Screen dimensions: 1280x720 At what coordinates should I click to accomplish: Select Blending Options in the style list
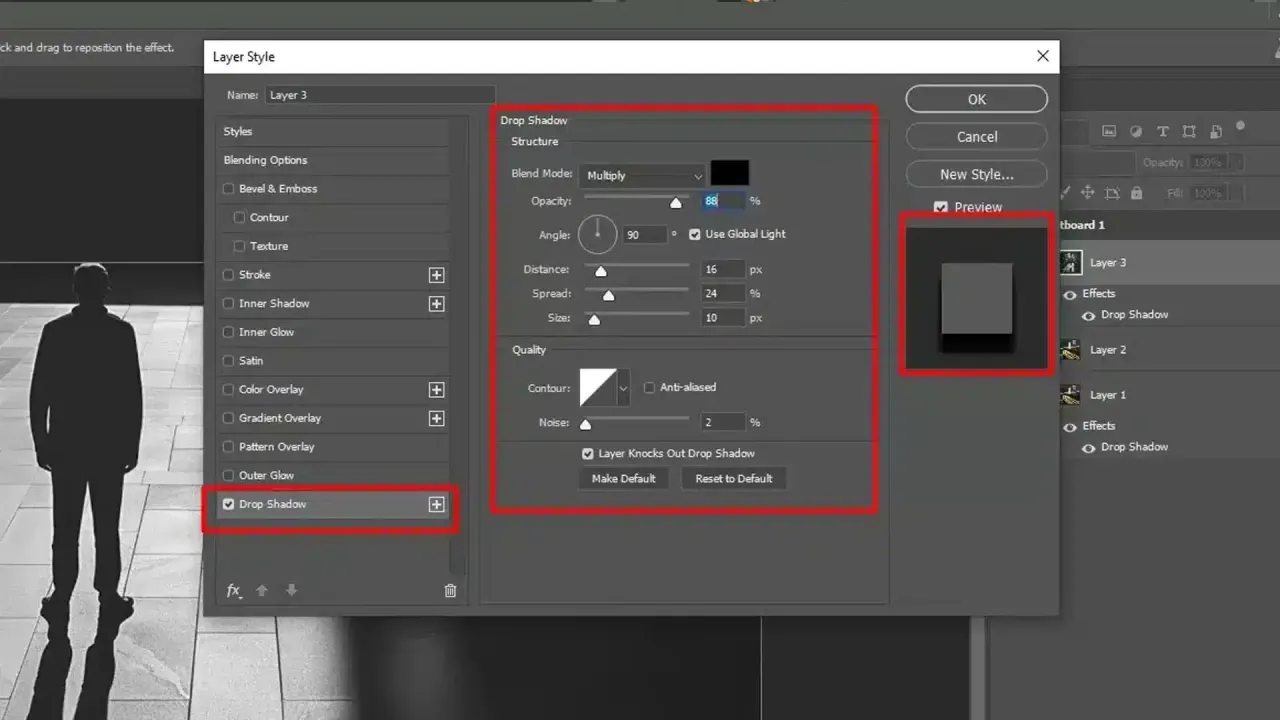click(x=265, y=160)
